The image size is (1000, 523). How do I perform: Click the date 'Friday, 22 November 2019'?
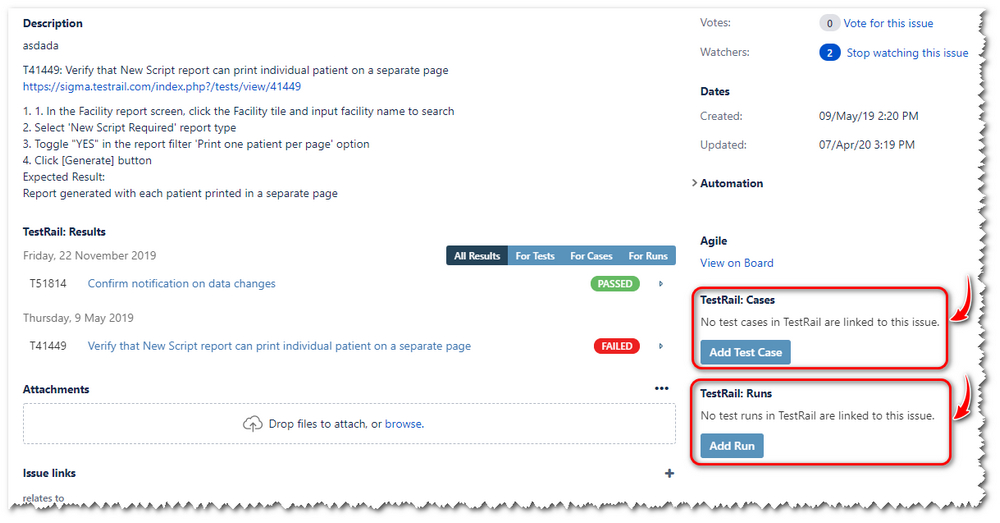coord(89,256)
